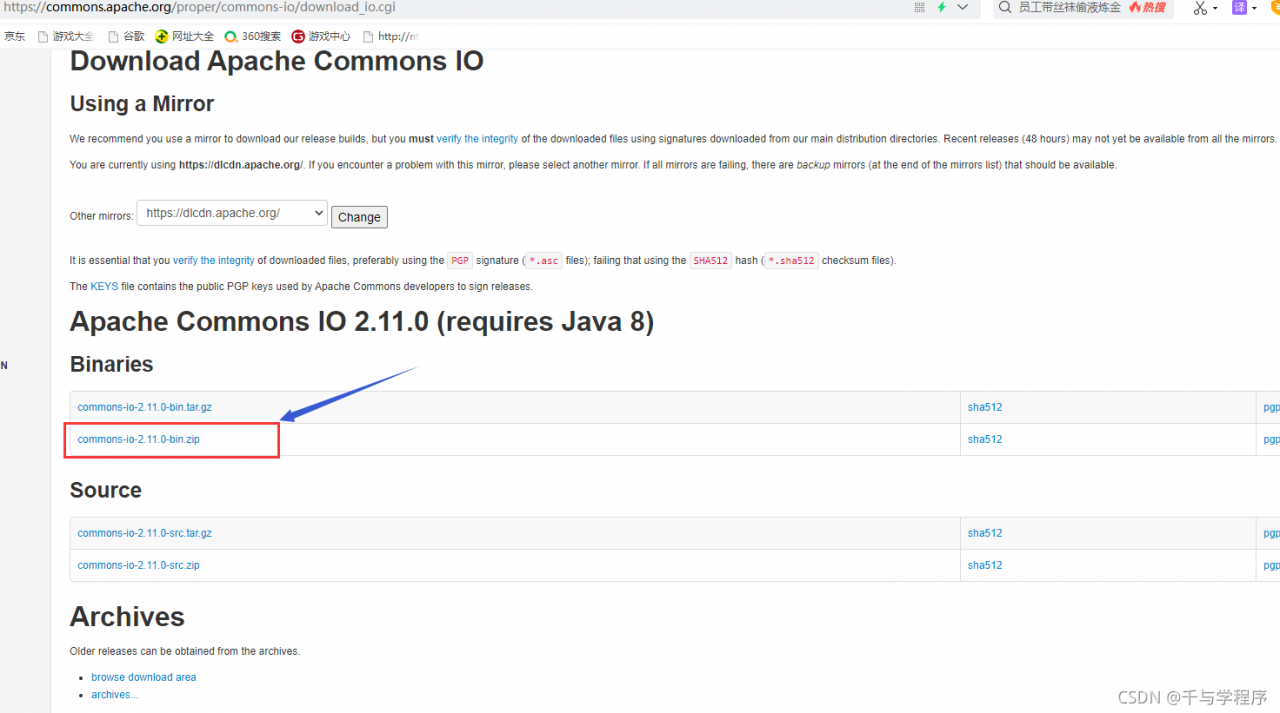Open sha512 link for bin.zip row
This screenshot has height=713, width=1280.
985,439
